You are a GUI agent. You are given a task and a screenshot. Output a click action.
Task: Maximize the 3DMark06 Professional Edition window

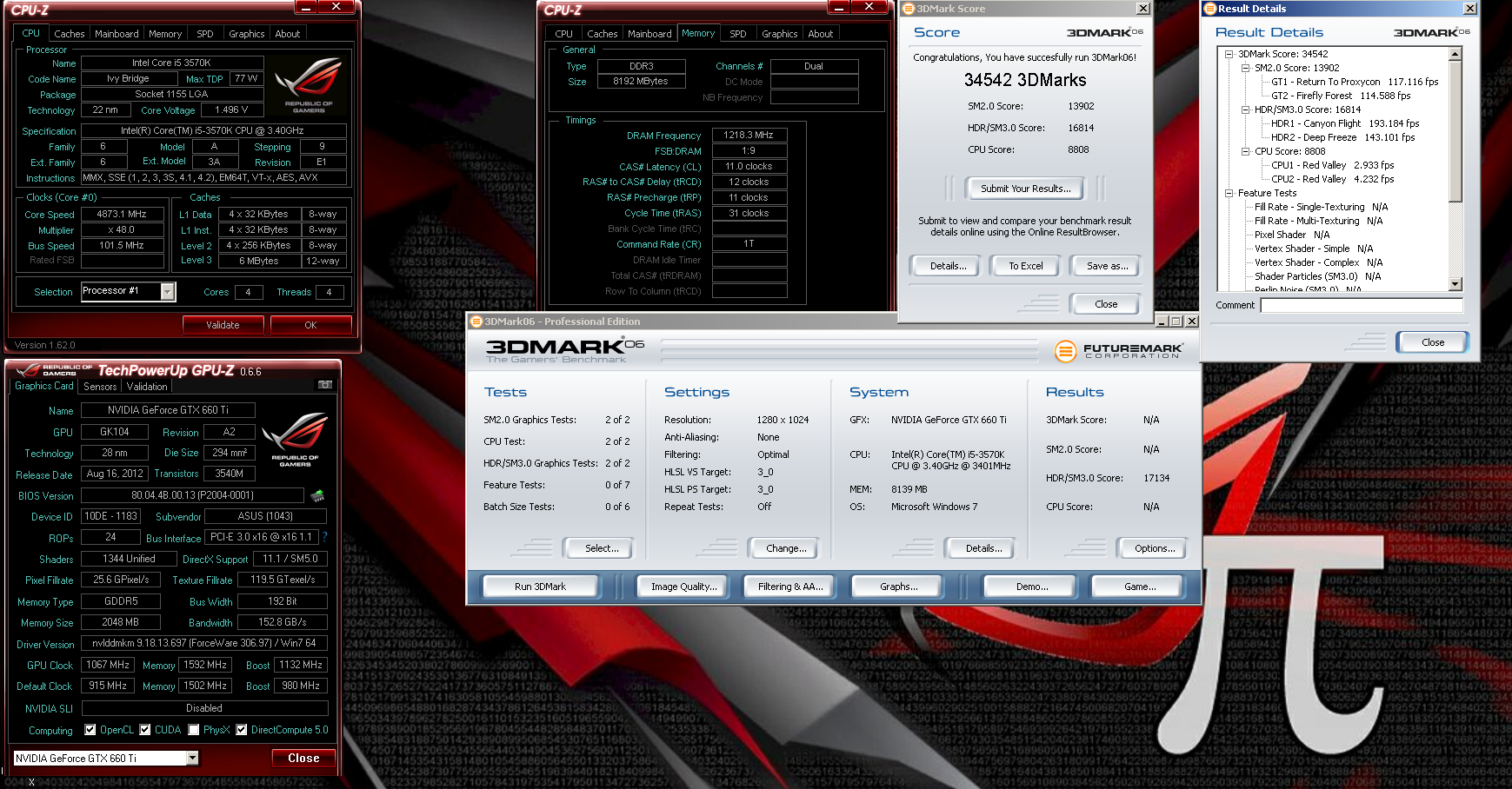point(1176,322)
